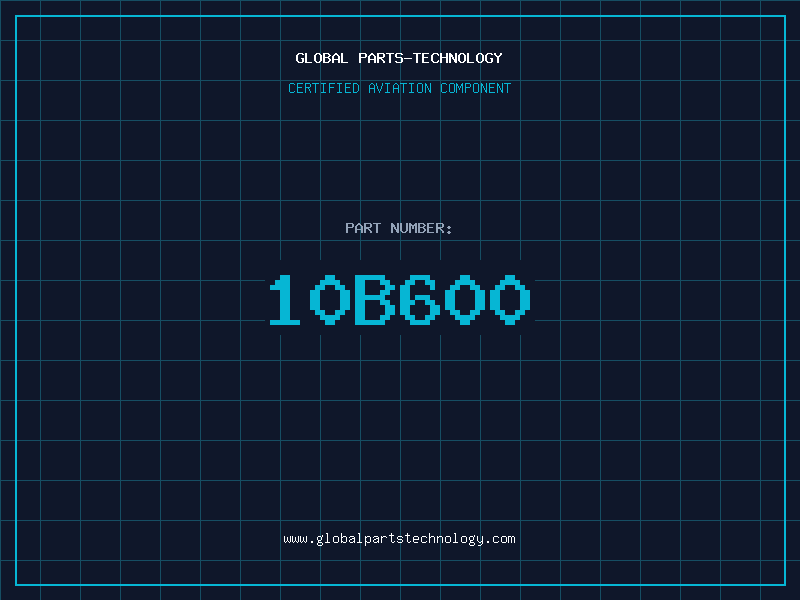This screenshot has width=800, height=600.
Task: Click the "www" prefix of the URL
Action: click(x=295, y=539)
